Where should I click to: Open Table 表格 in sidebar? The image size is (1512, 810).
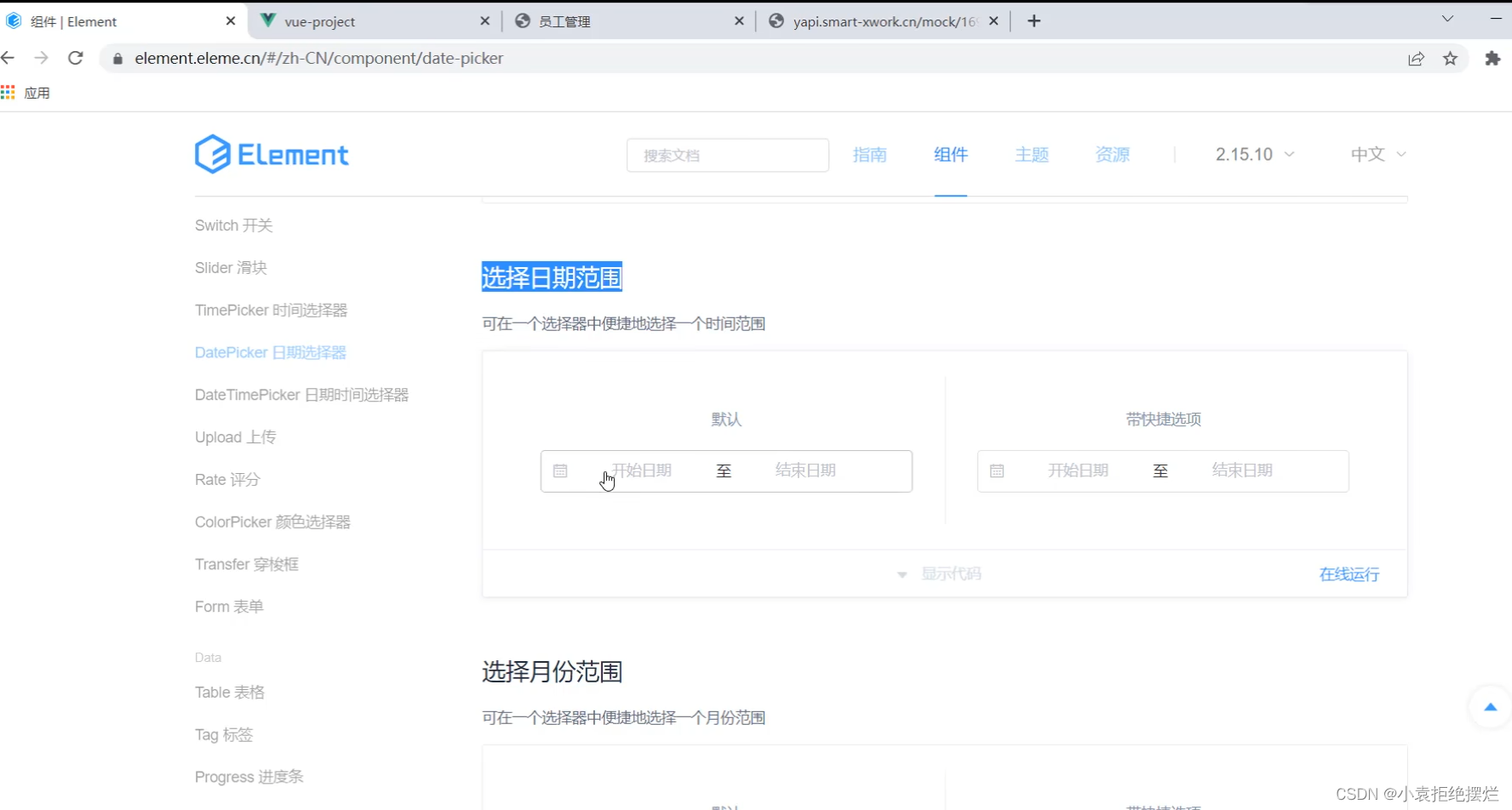(x=230, y=693)
